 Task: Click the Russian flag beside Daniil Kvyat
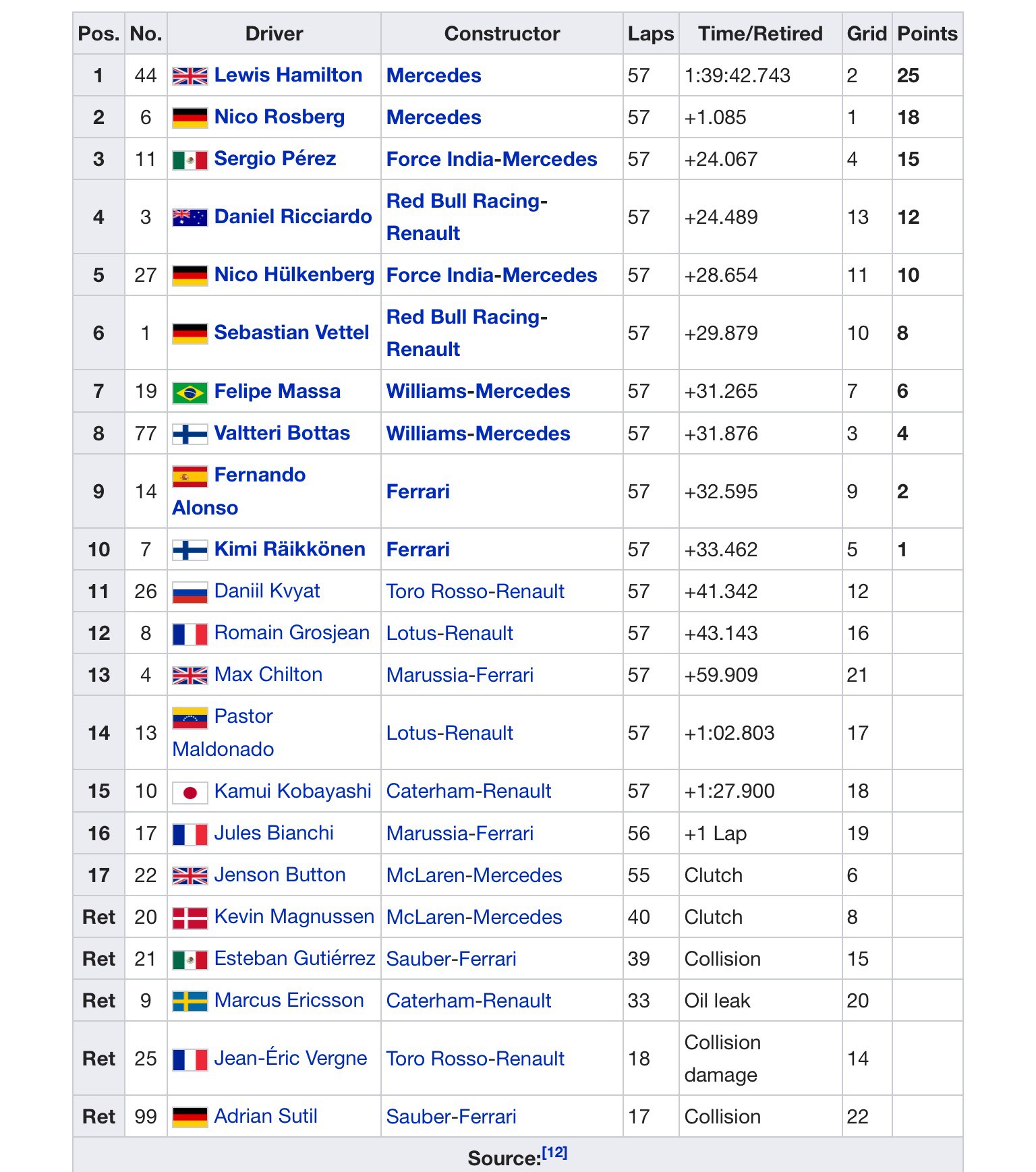pyautogui.click(x=190, y=592)
